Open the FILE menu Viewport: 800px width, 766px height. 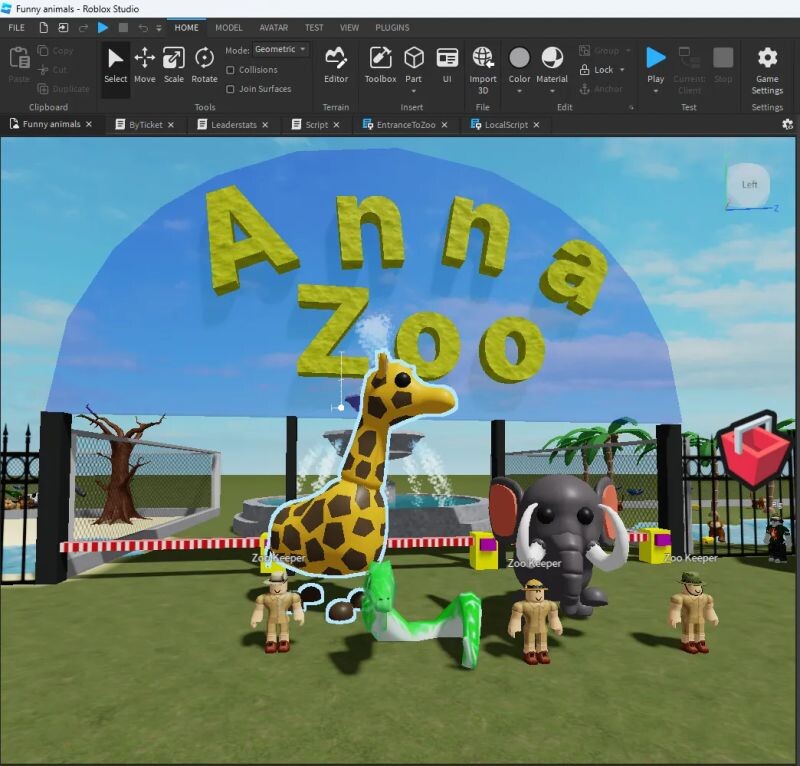tap(17, 28)
